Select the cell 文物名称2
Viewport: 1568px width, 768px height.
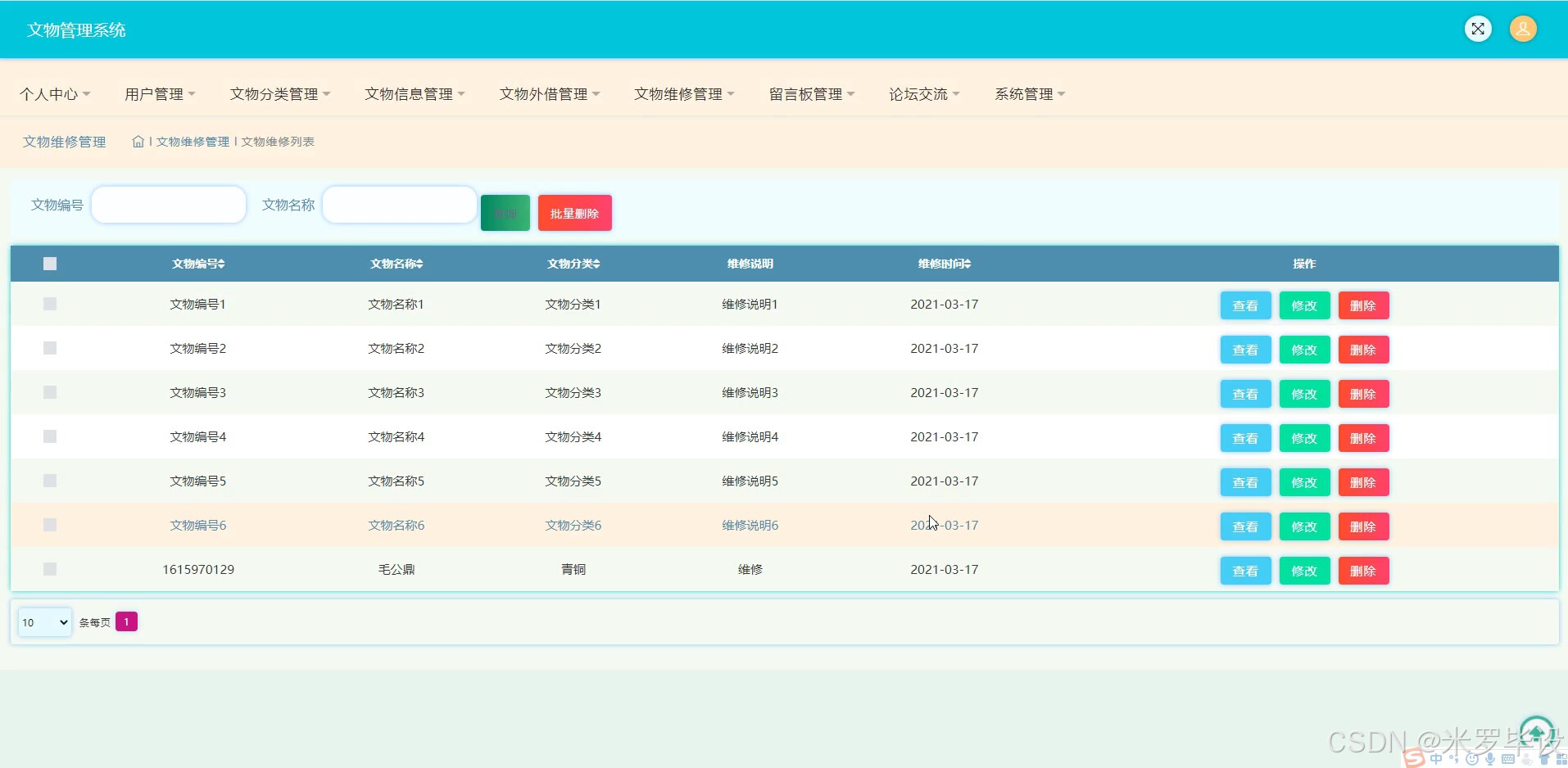(x=397, y=348)
